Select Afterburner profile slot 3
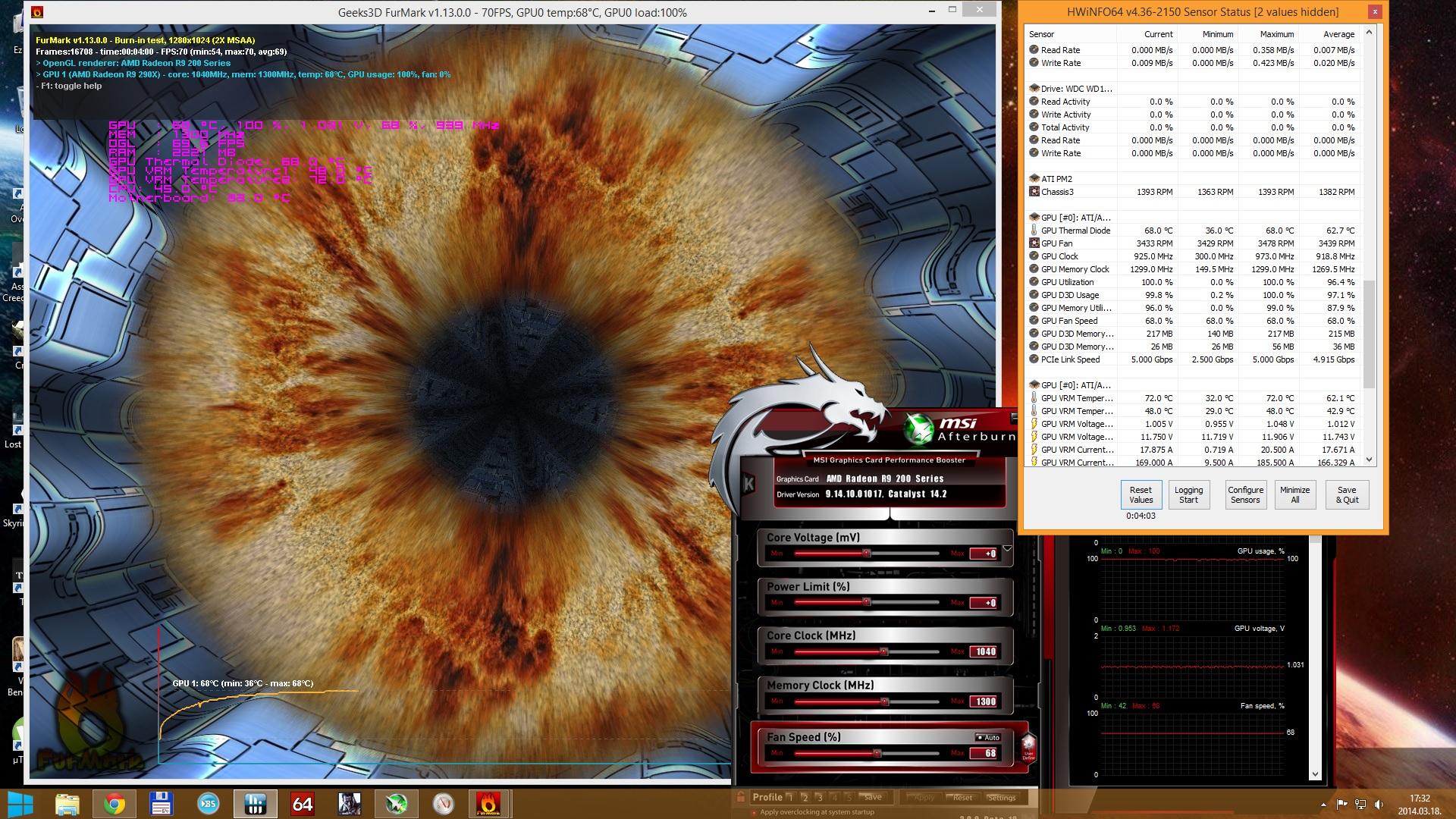This screenshot has width=1456, height=819. click(x=819, y=797)
